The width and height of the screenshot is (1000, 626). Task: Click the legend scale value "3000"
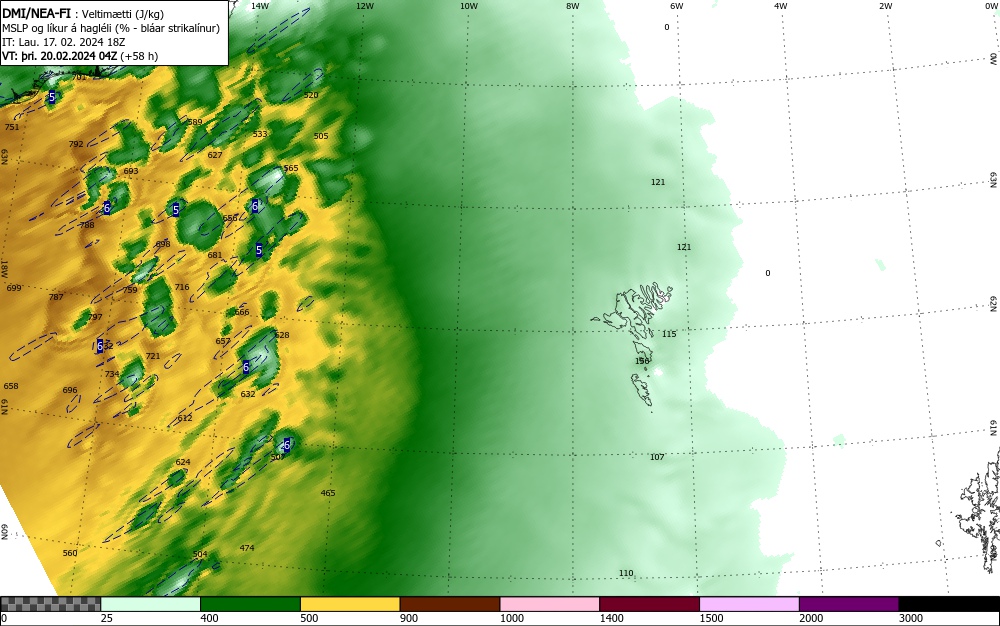pyautogui.click(x=911, y=618)
